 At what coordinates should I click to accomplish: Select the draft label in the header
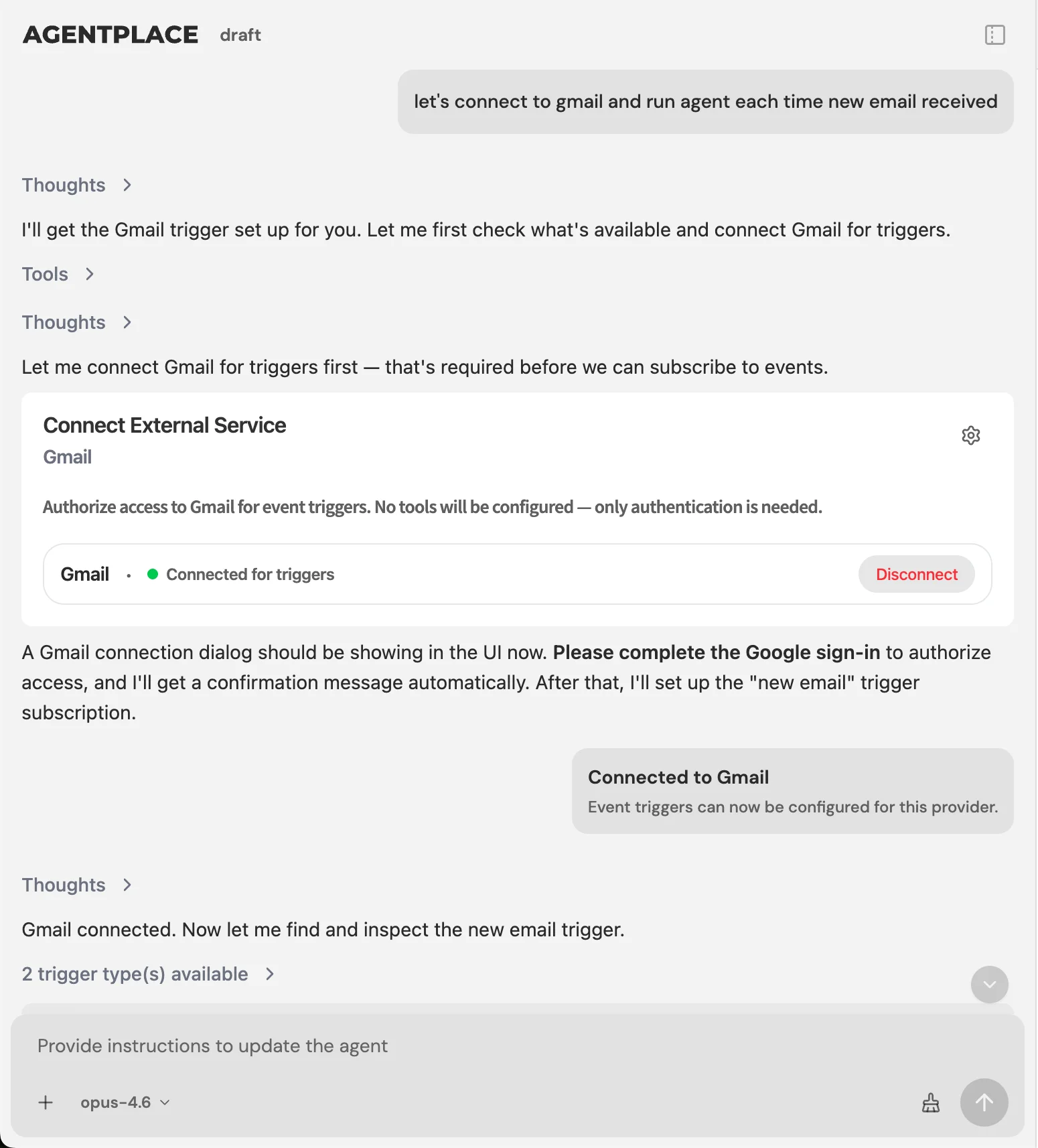pyautogui.click(x=240, y=35)
